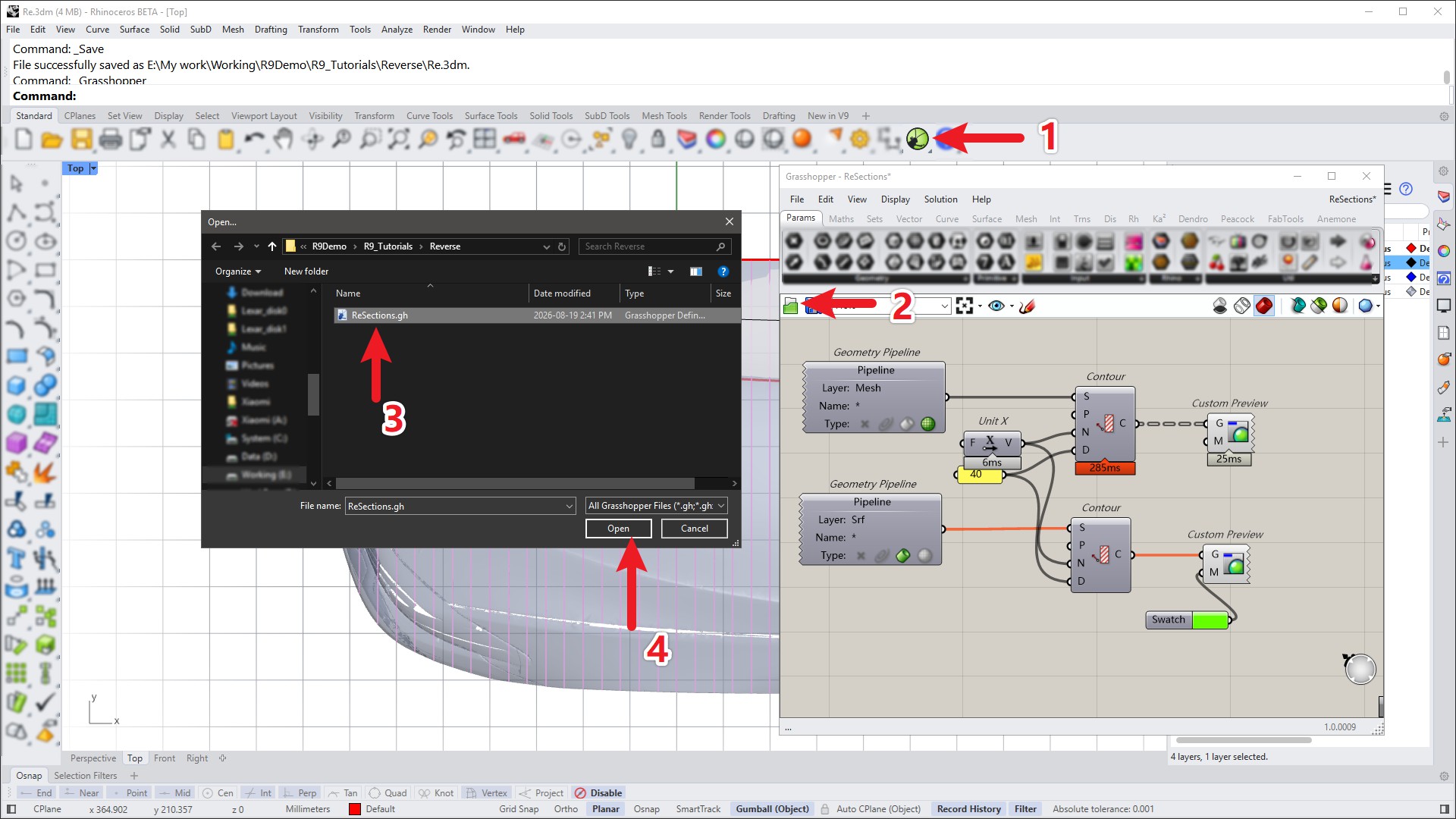Image resolution: width=1456 pixels, height=819 pixels.
Task: Click the Grasshopper compass widget on canvas
Action: click(1359, 669)
